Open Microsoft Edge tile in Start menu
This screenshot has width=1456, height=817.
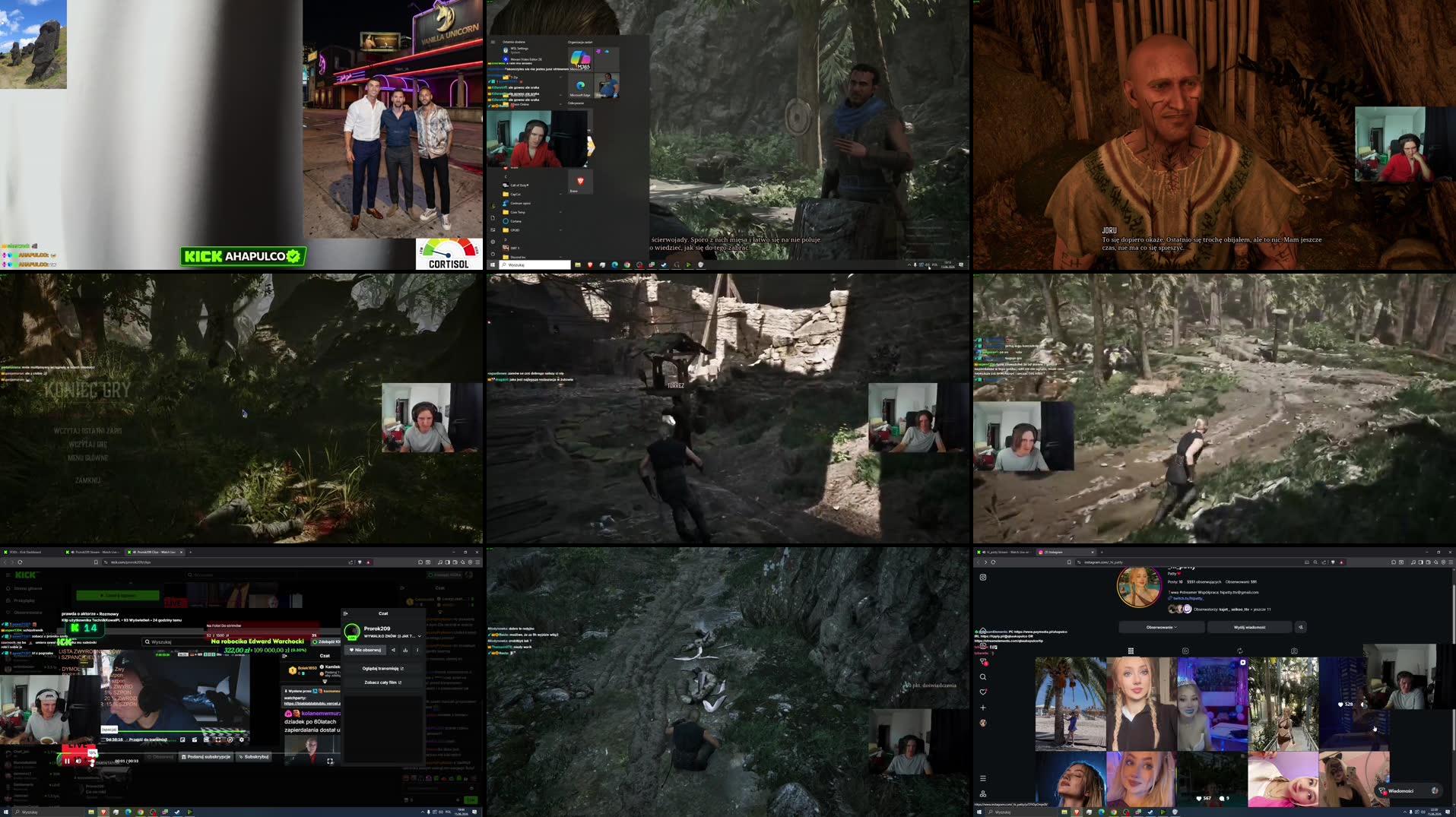[581, 86]
